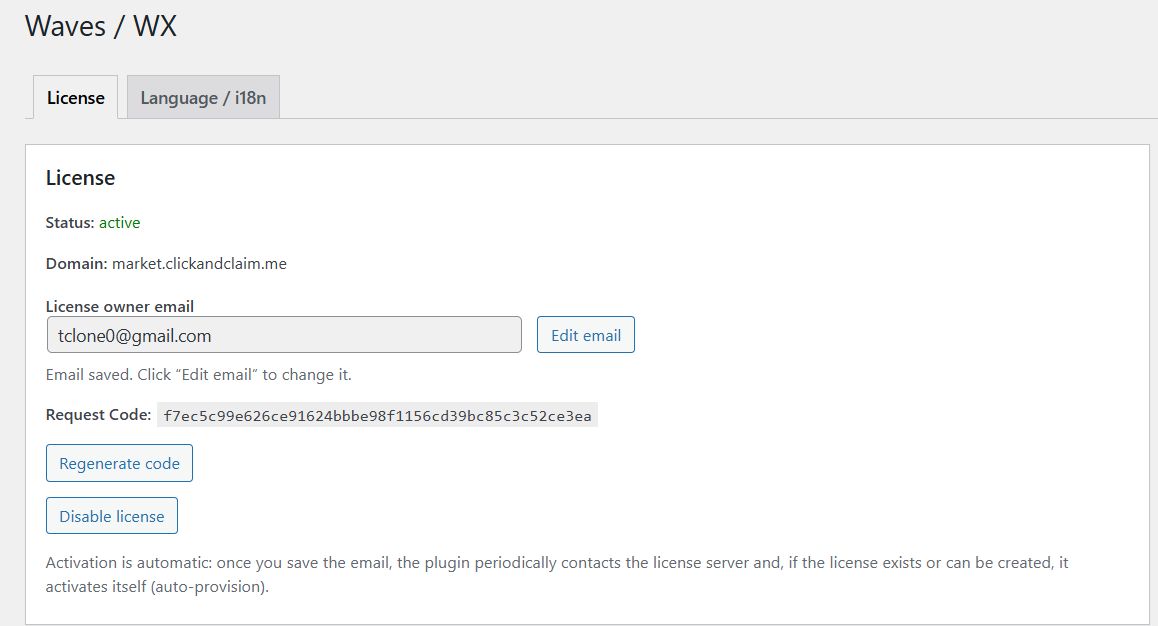Click the Waves / WX page title

click(100, 26)
